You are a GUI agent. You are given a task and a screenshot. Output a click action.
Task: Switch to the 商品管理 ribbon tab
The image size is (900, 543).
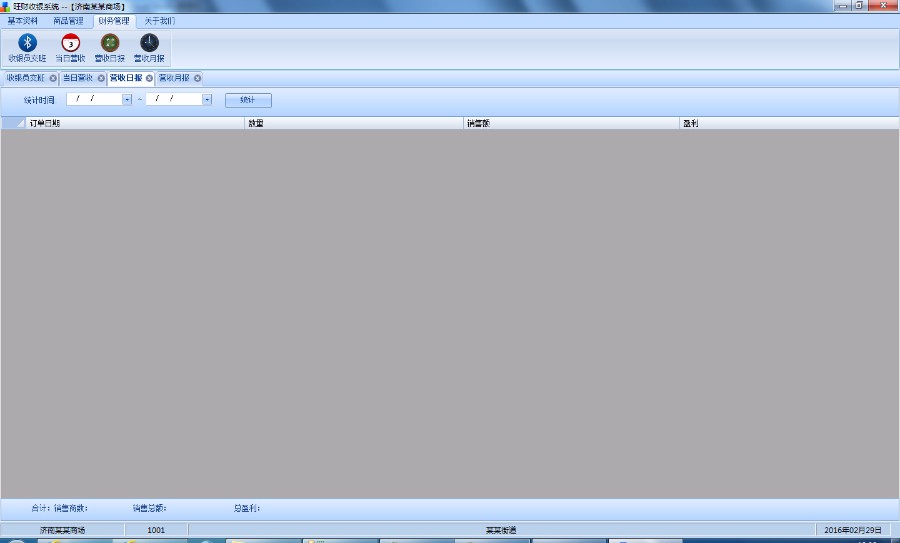(x=68, y=21)
